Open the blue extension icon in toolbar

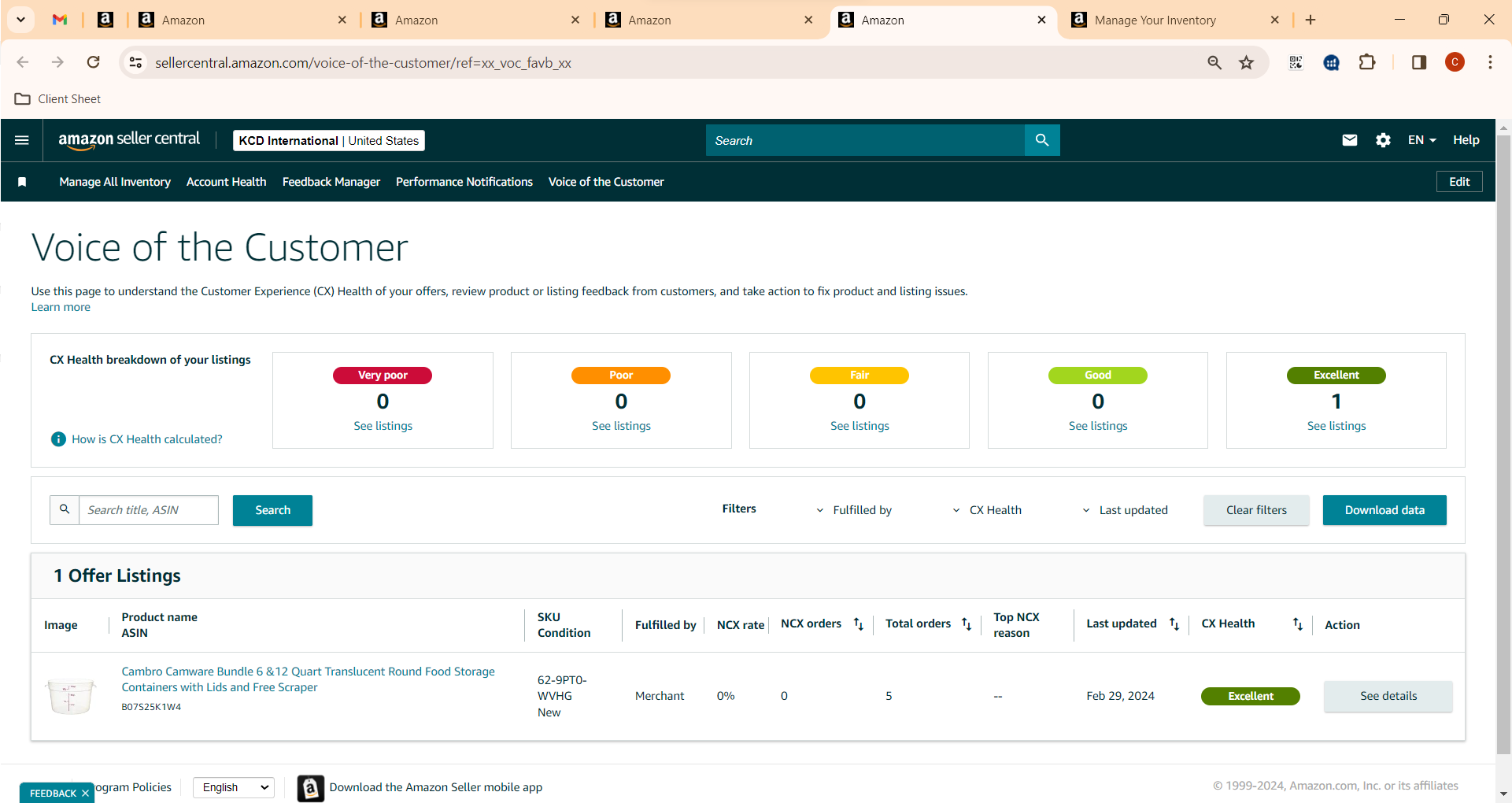1331,62
